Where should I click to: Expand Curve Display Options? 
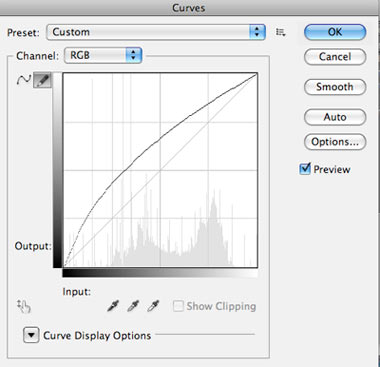coord(31,335)
